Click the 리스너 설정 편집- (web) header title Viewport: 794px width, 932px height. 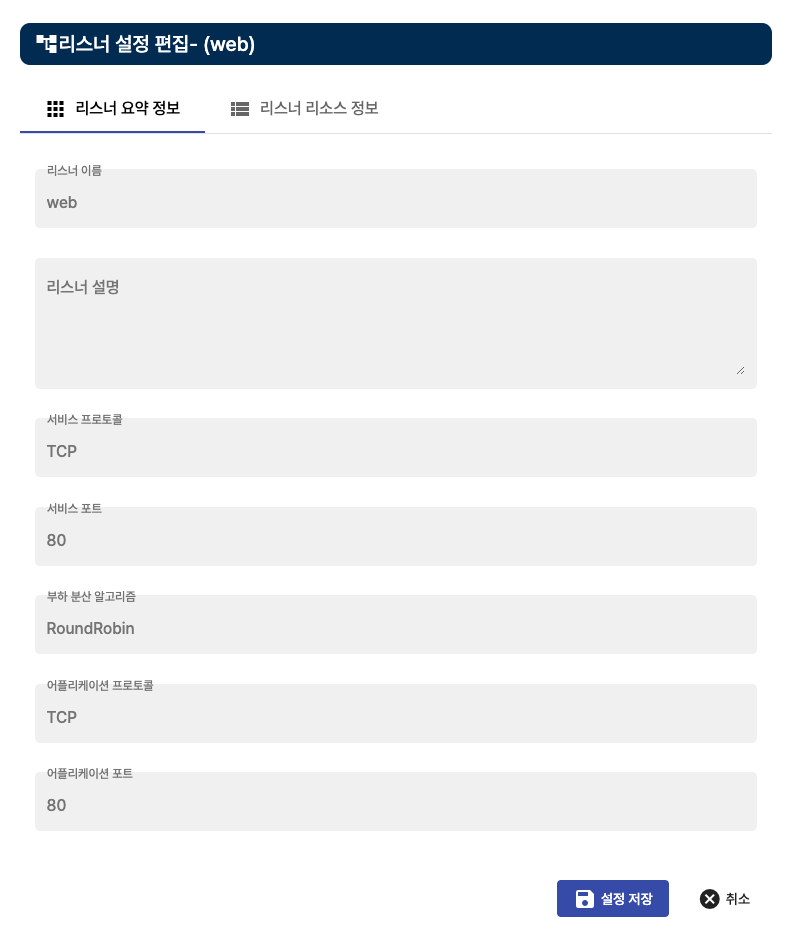157,44
